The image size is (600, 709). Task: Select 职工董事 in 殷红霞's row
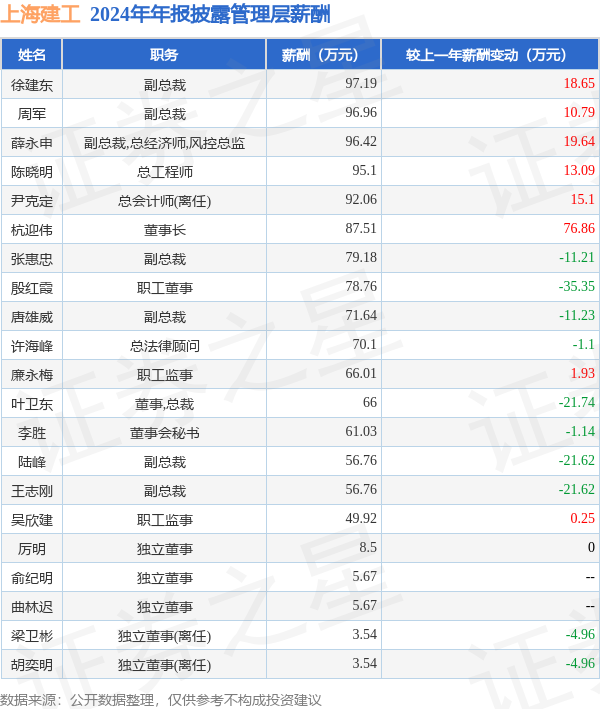coord(165,288)
